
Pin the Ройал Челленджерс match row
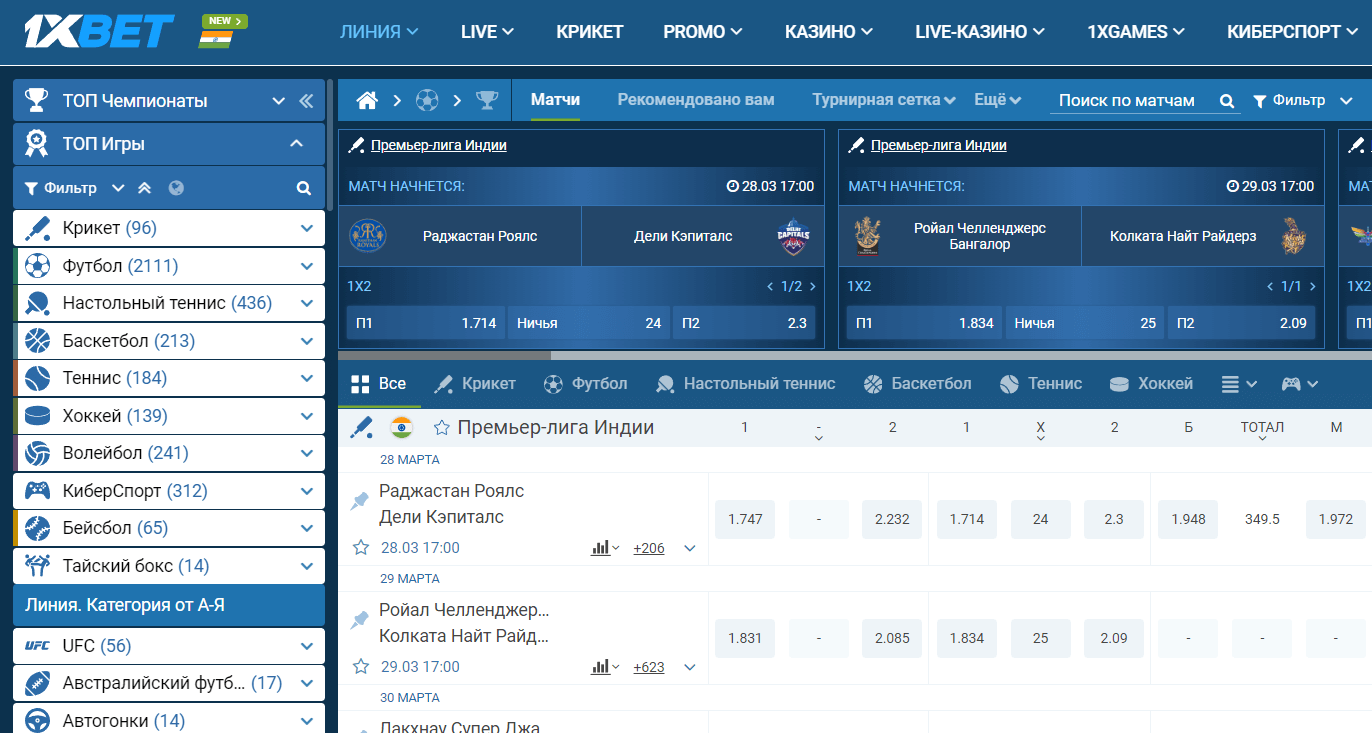[x=359, y=620]
